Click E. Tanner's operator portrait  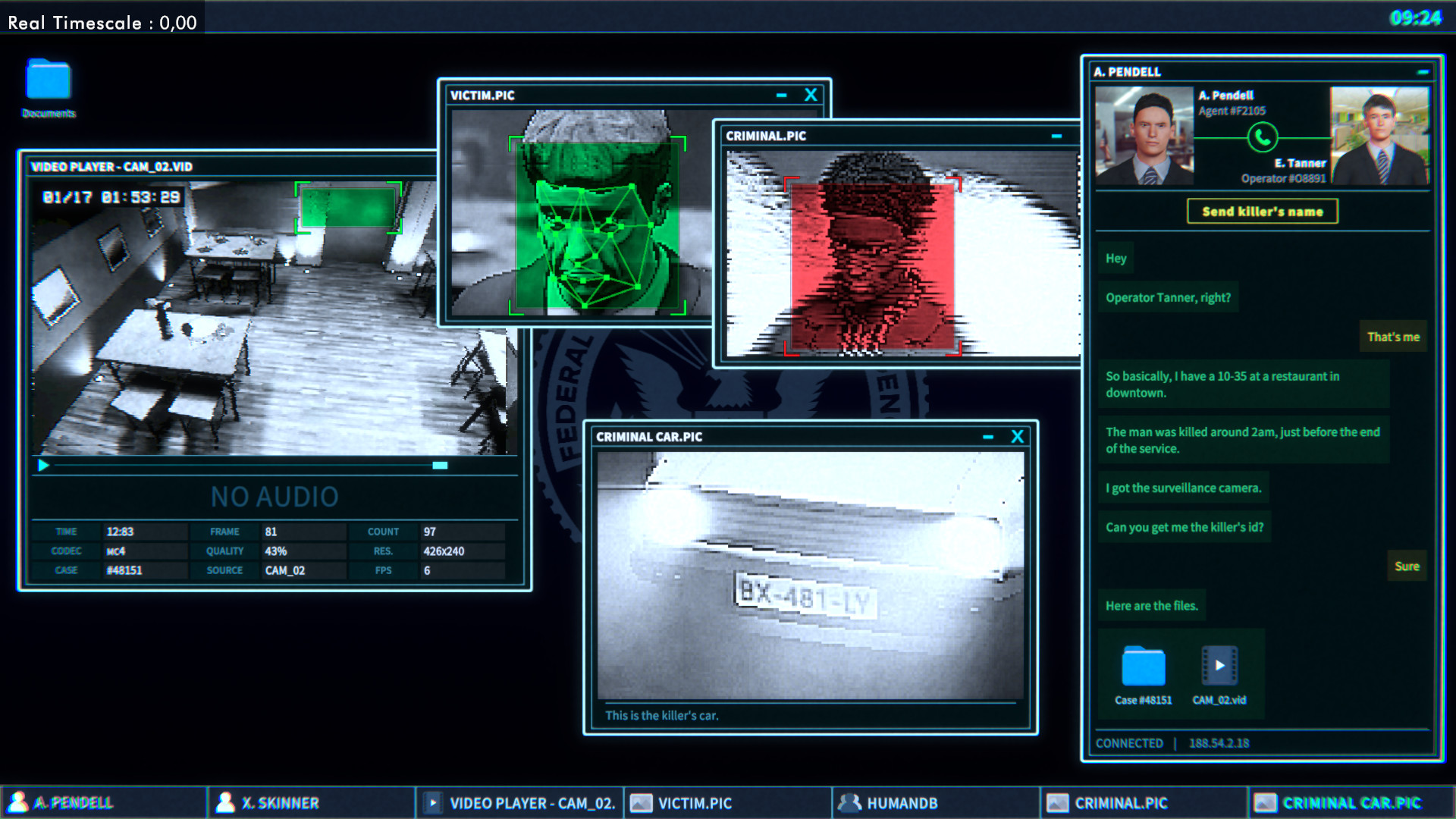click(x=1380, y=136)
